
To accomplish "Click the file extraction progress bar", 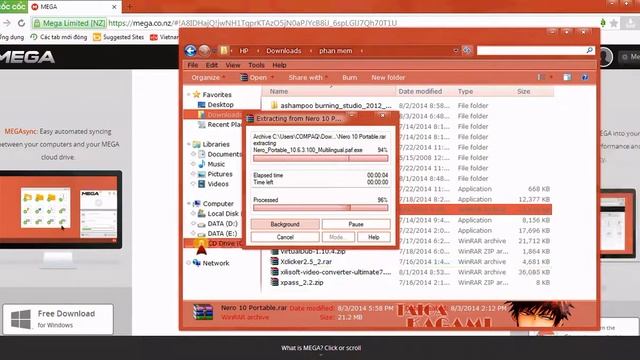I will pos(320,158).
